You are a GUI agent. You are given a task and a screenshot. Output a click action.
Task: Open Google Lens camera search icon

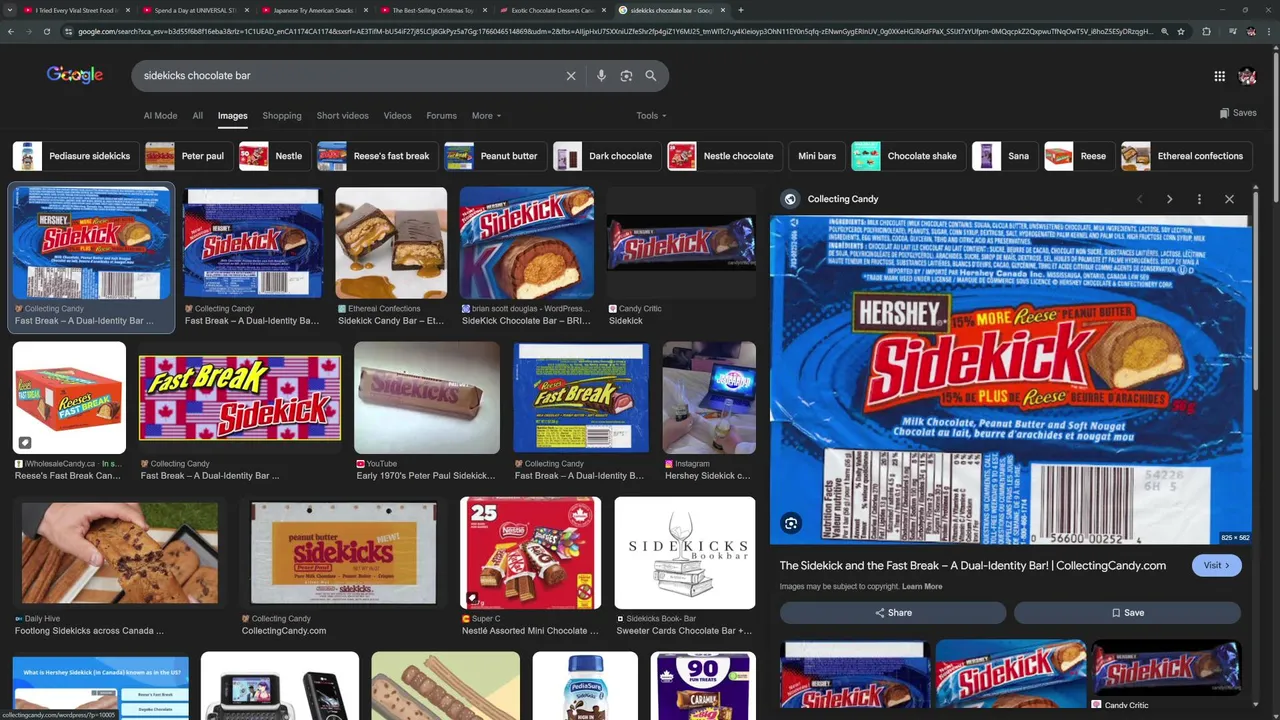(x=626, y=76)
